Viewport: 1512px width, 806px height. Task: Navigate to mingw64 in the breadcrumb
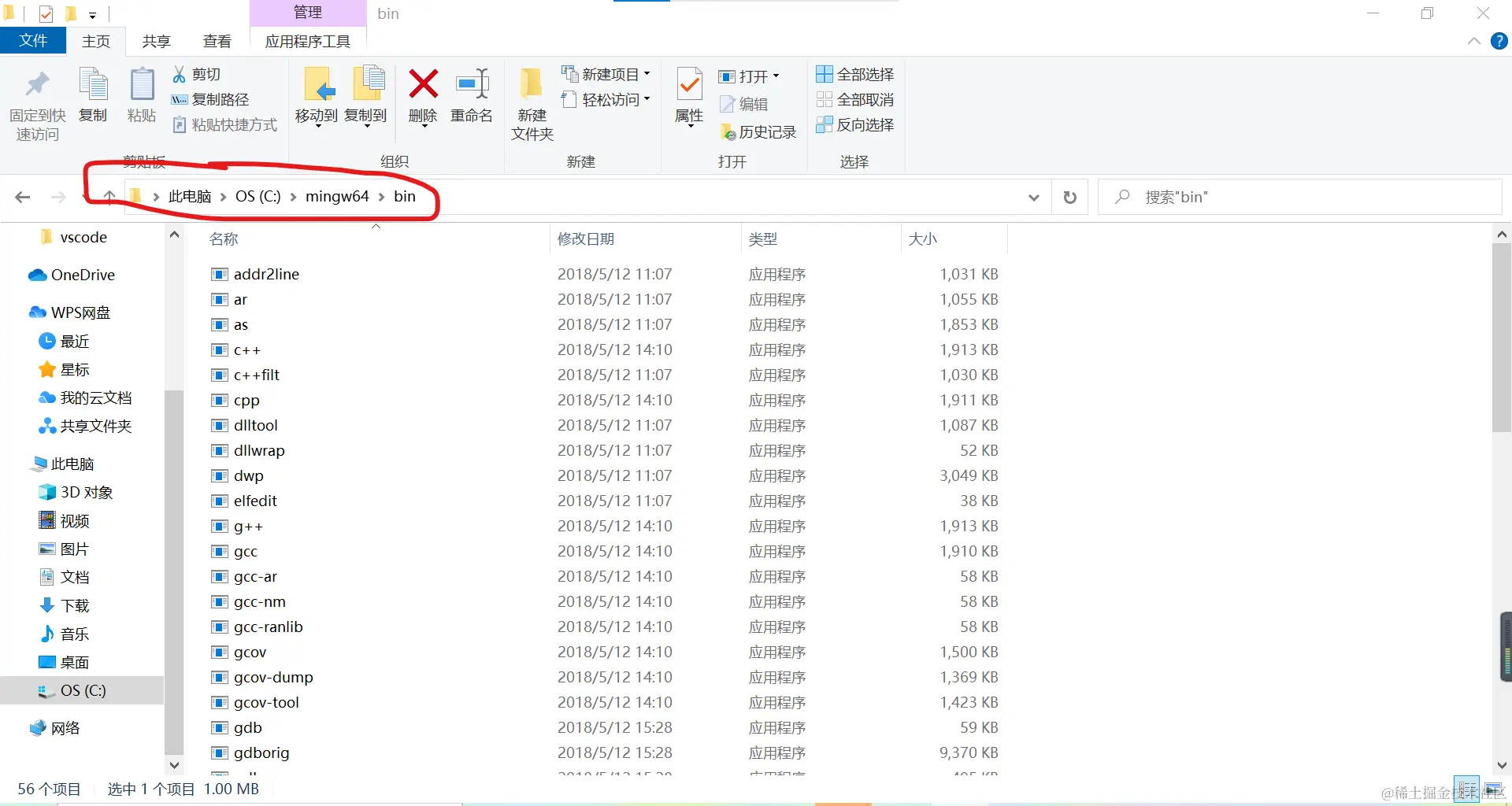337,197
